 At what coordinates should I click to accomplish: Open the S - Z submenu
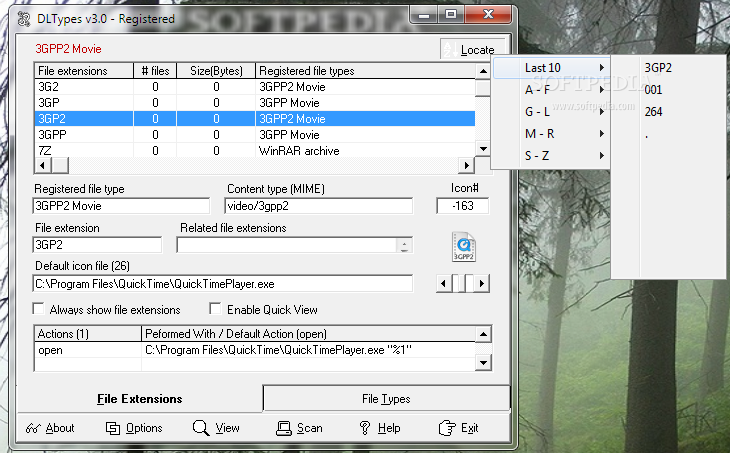[551, 156]
